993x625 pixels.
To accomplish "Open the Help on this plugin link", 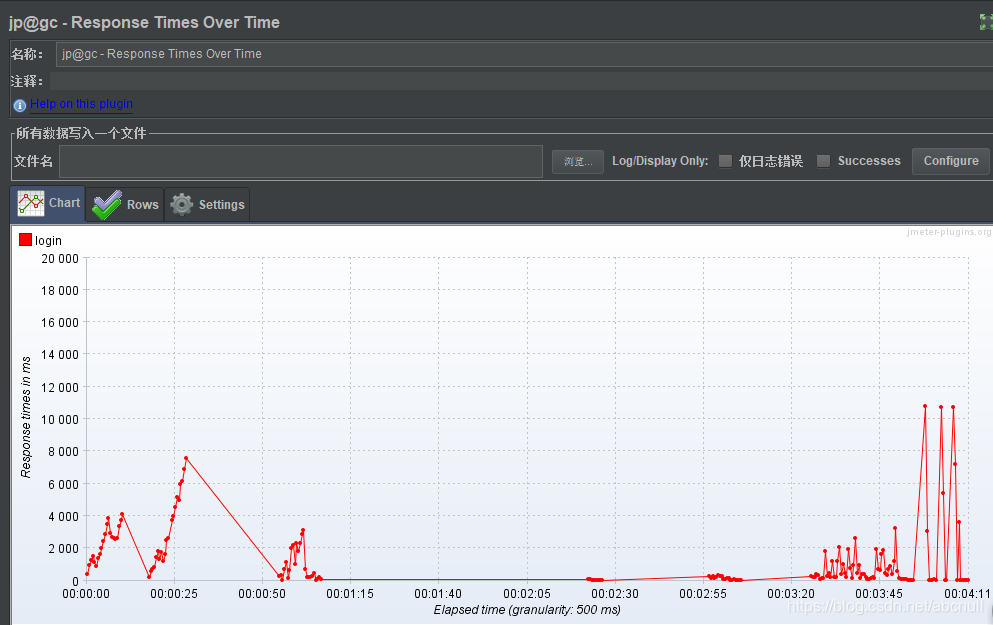I will (82, 104).
